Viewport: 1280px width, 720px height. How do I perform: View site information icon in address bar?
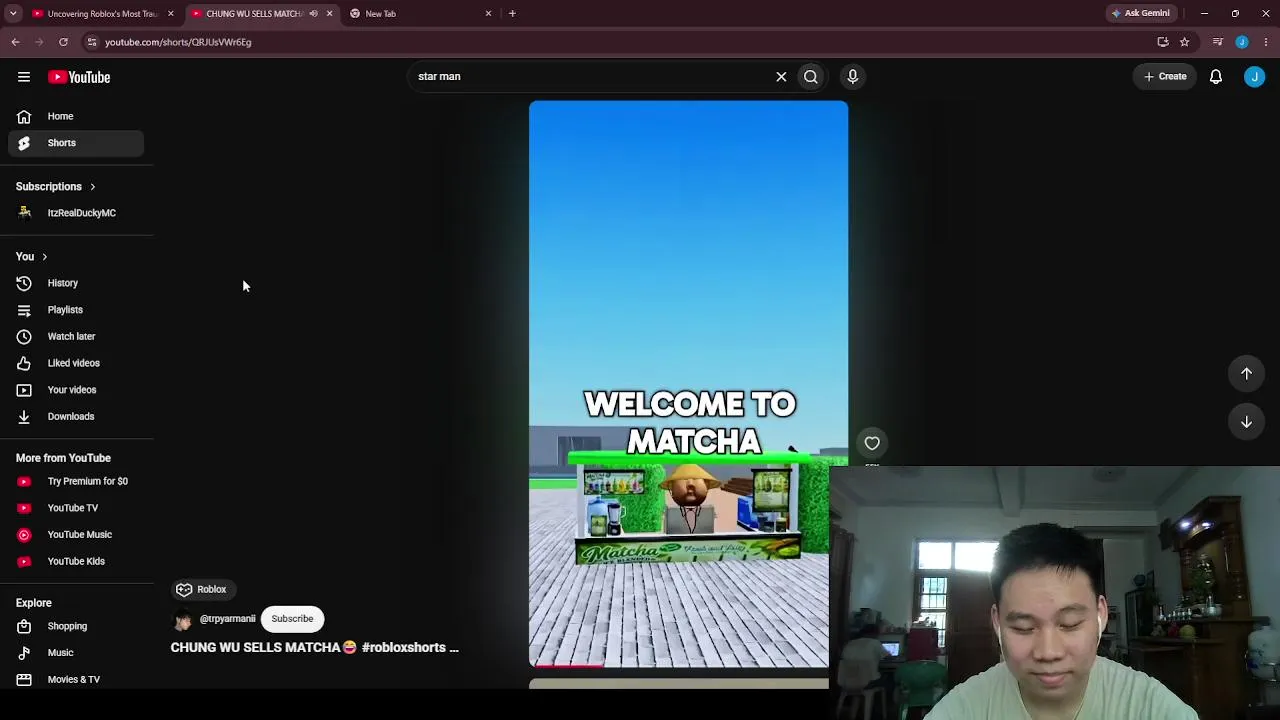[x=91, y=42]
